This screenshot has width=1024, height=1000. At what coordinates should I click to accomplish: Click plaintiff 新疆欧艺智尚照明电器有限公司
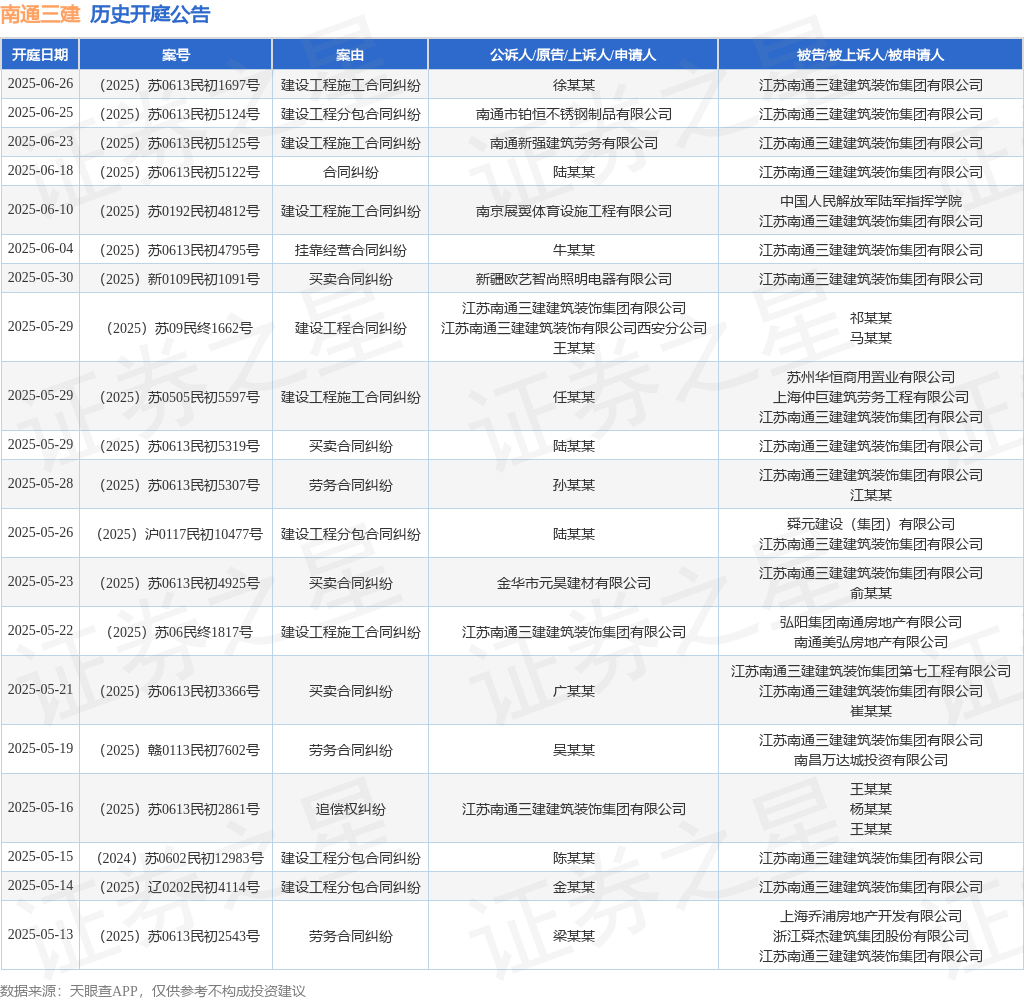[573, 278]
